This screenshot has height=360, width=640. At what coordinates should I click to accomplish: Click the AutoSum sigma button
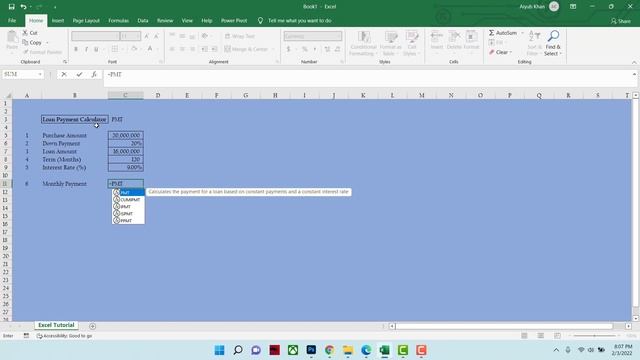pyautogui.click(x=502, y=33)
